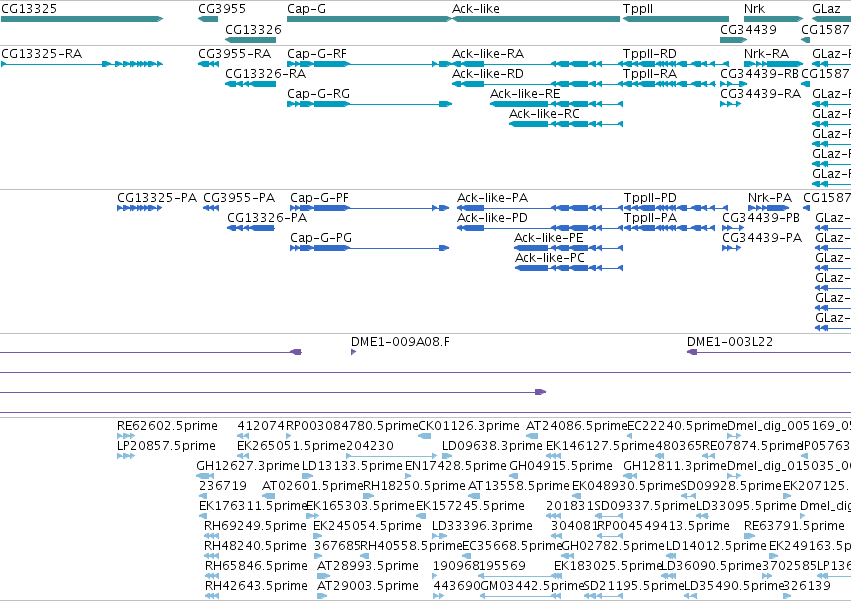Select the TppII-RD transcript label

pos(650,54)
